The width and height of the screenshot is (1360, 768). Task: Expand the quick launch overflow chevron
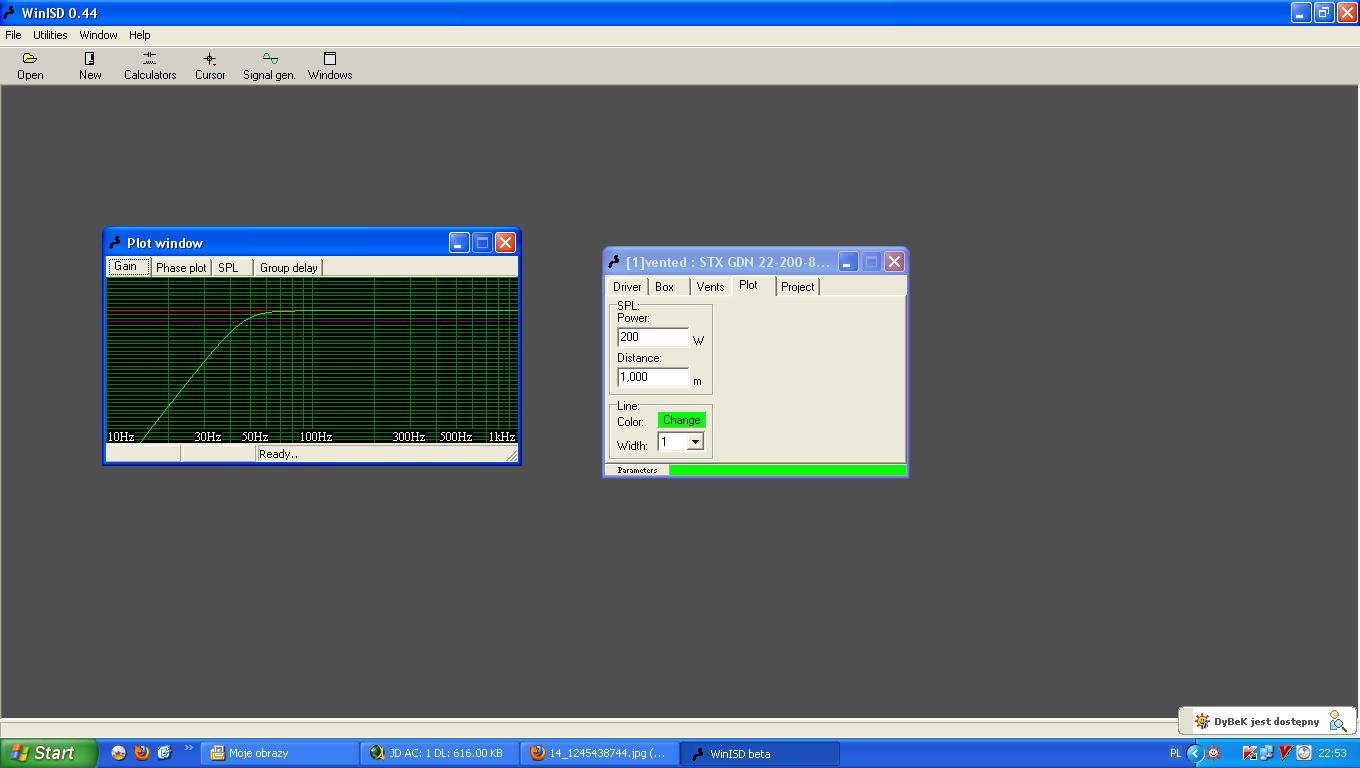point(188,748)
